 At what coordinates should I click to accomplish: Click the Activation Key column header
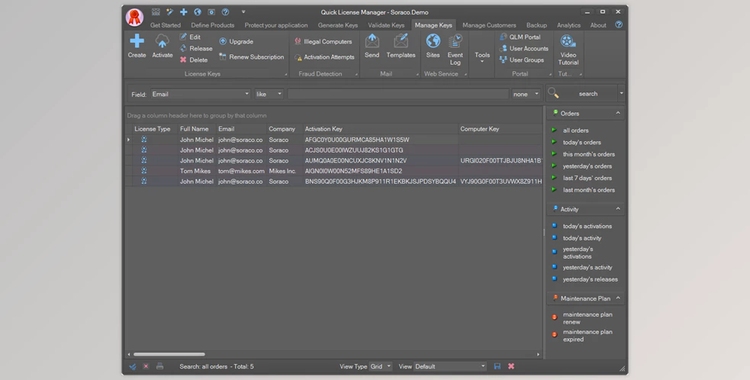click(x=380, y=129)
